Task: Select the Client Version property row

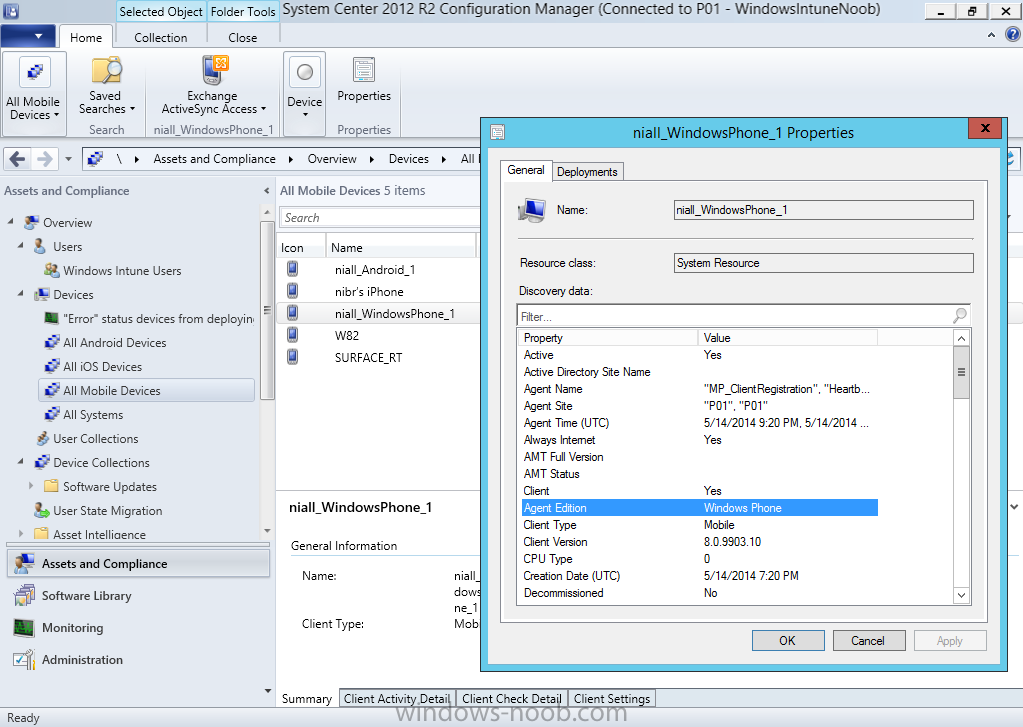Action: tap(699, 542)
